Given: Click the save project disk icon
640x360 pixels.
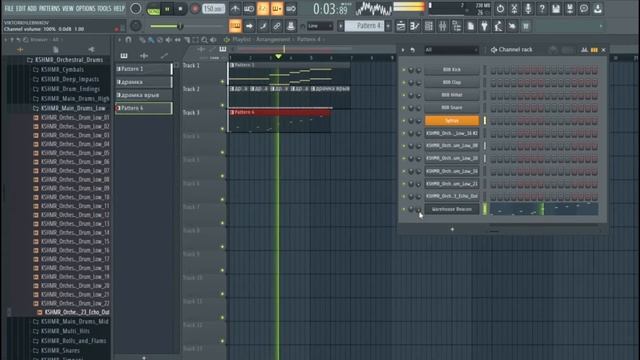Looking at the screenshot, I should 556,9.
